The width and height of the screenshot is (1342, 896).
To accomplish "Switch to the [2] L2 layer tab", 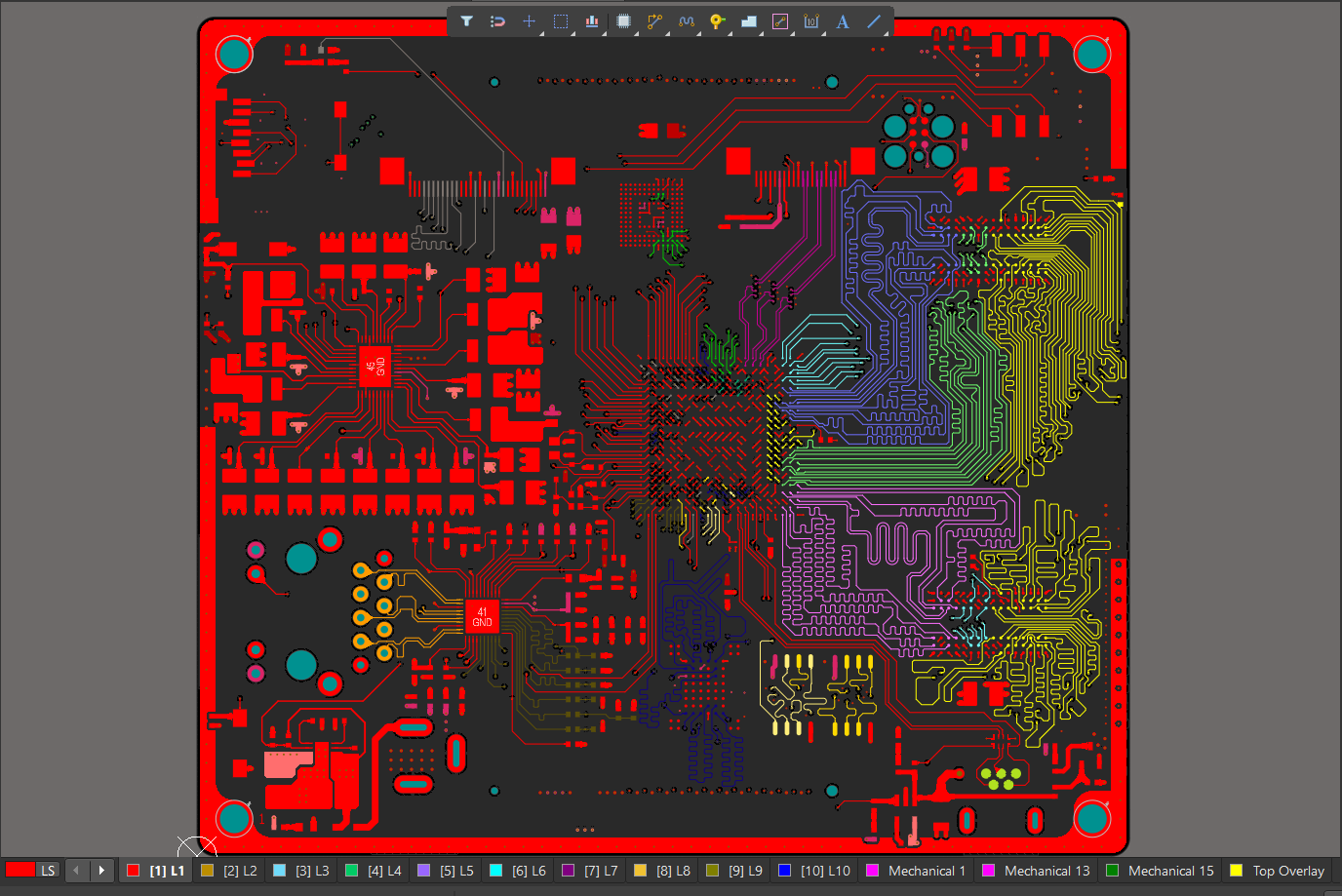I will coord(234,871).
